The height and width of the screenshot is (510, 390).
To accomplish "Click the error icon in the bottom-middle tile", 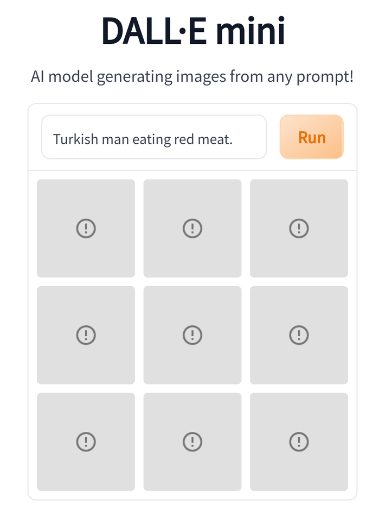I will [192, 442].
